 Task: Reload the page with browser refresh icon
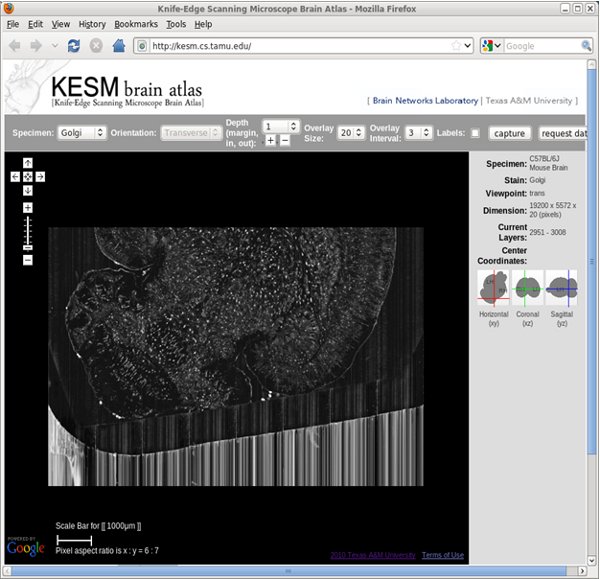pyautogui.click(x=74, y=46)
